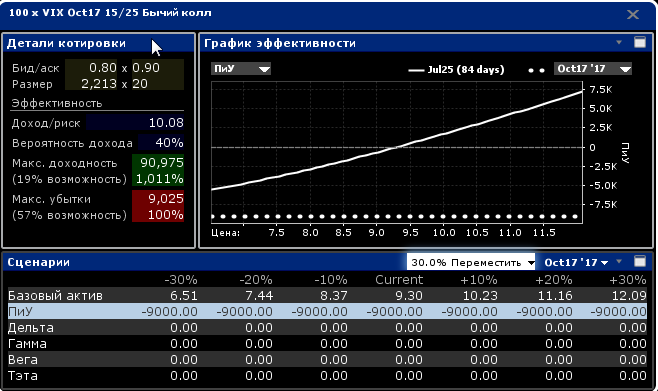Click the Вероятность дохода 40% value
The height and width of the screenshot is (391, 658).
point(161,143)
